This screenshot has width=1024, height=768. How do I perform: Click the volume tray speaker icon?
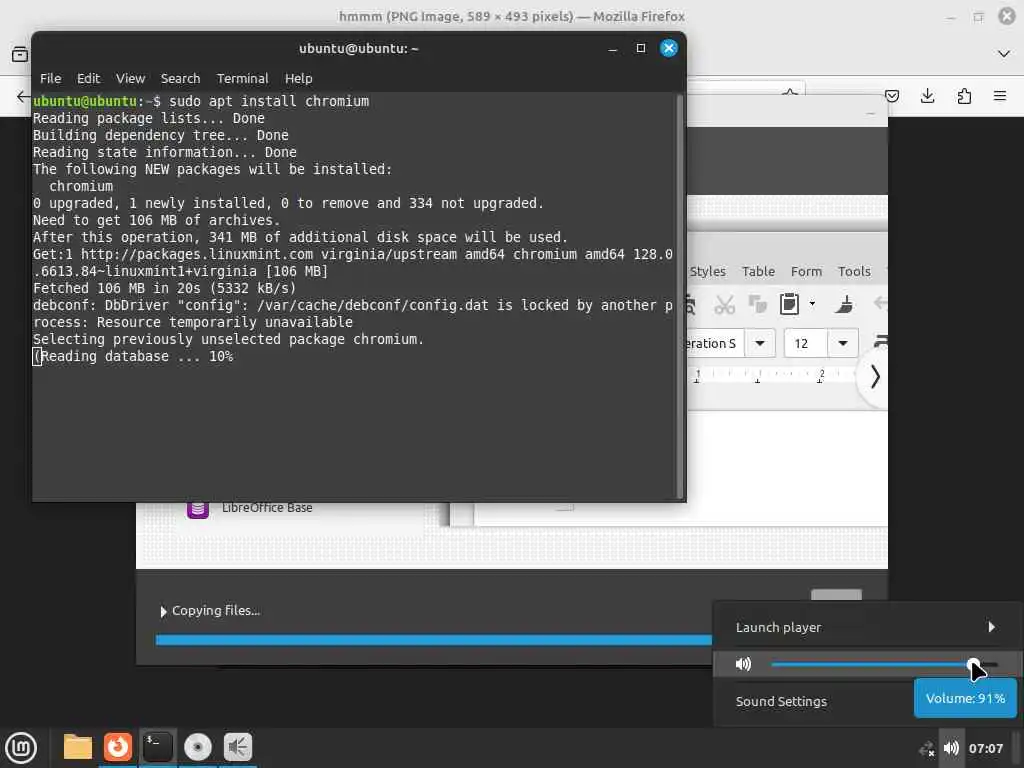coord(952,748)
